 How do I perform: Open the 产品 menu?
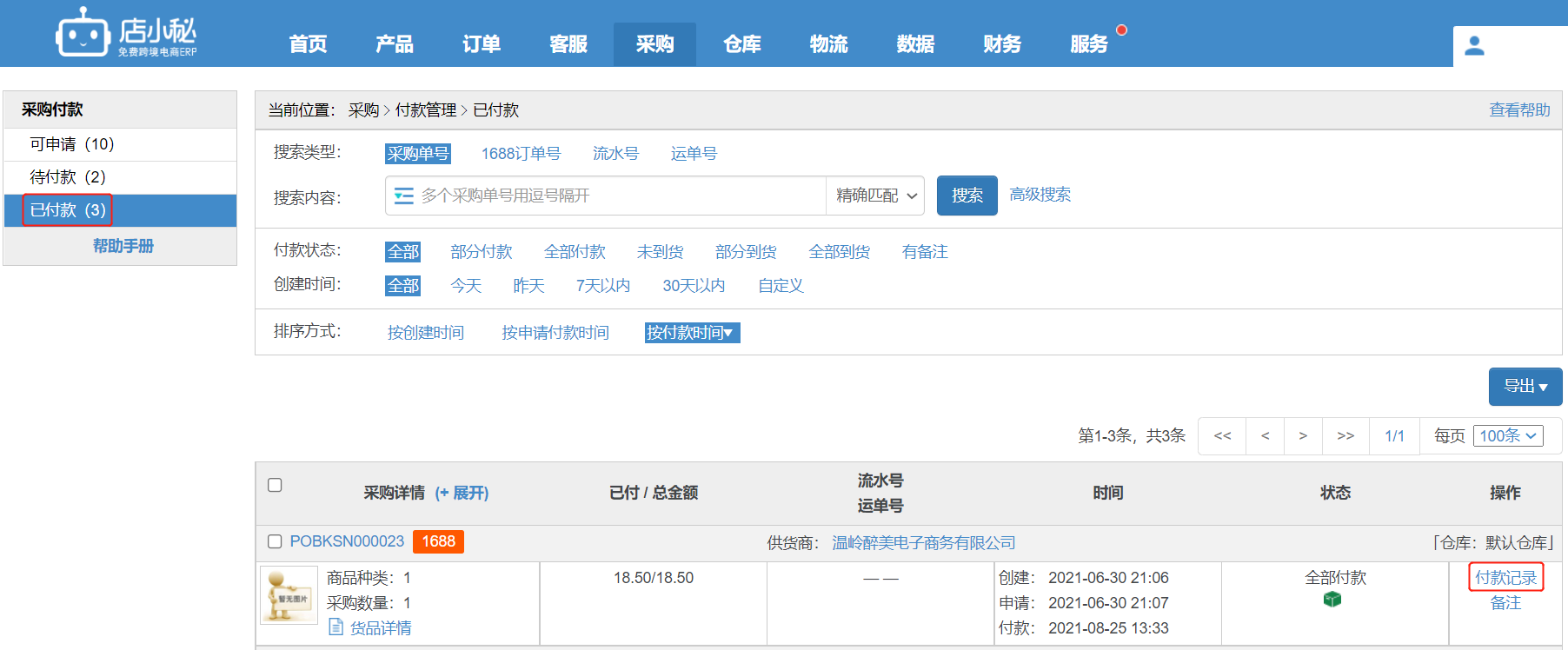click(x=395, y=44)
